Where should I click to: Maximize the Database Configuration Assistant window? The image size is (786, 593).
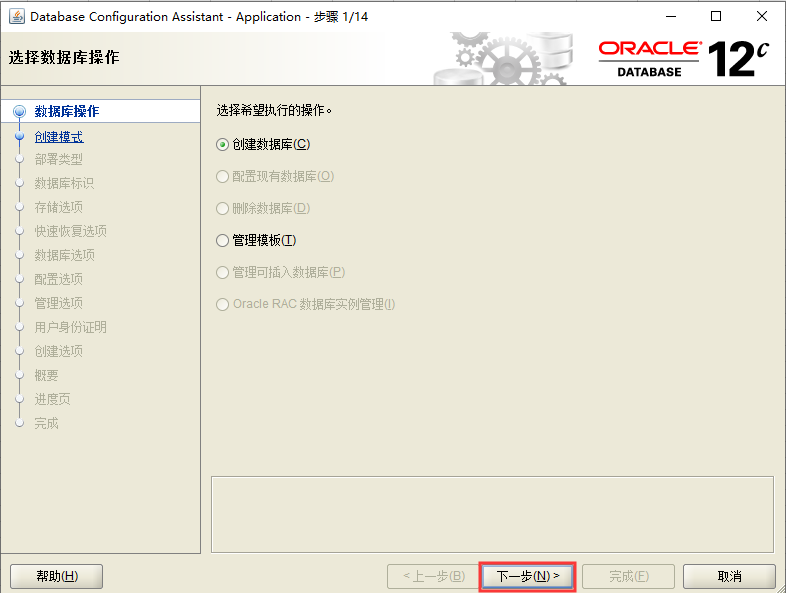tap(716, 16)
